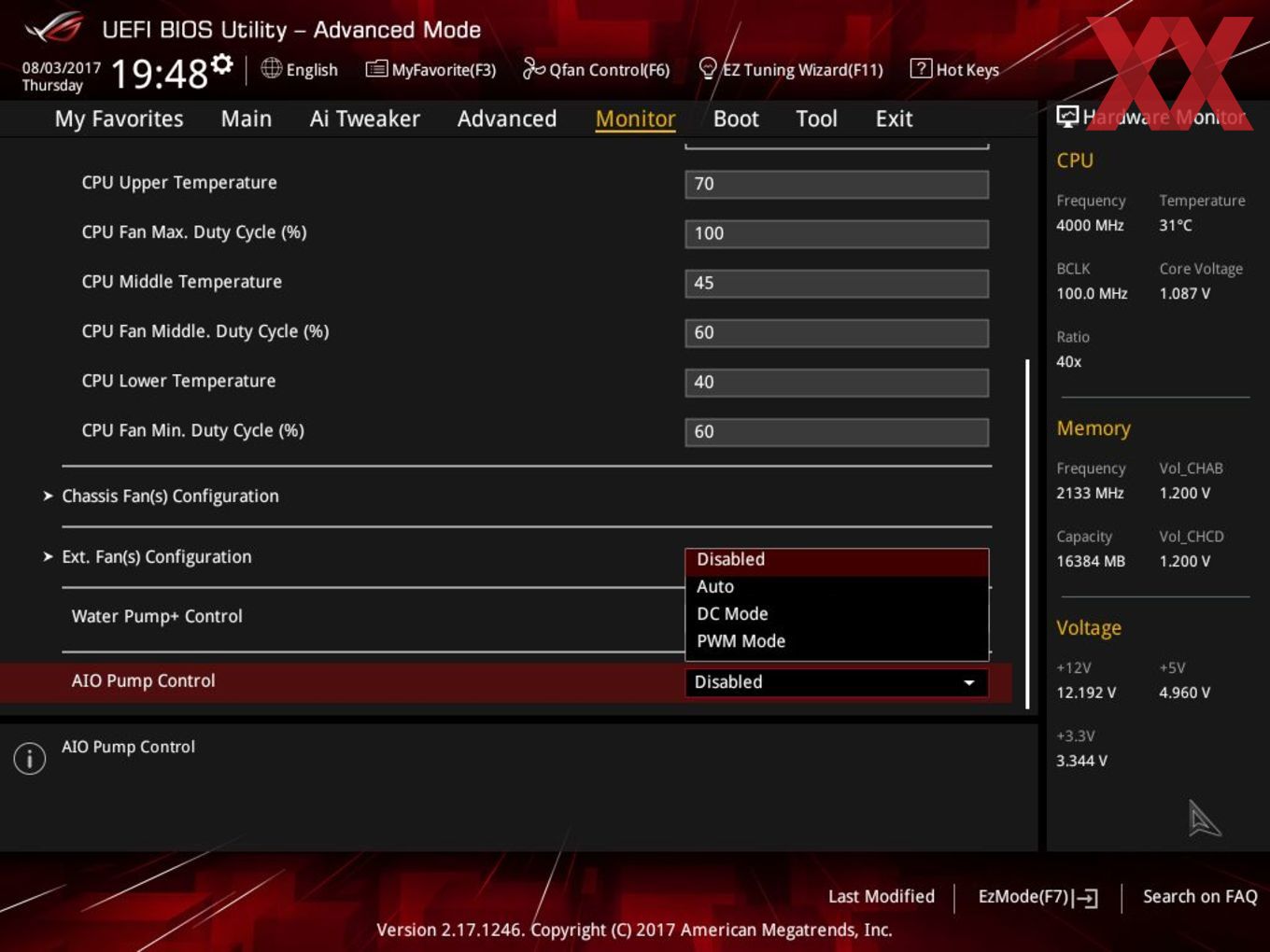Switch to the Main tab
Viewport: 1270px width, 952px height.
click(247, 119)
